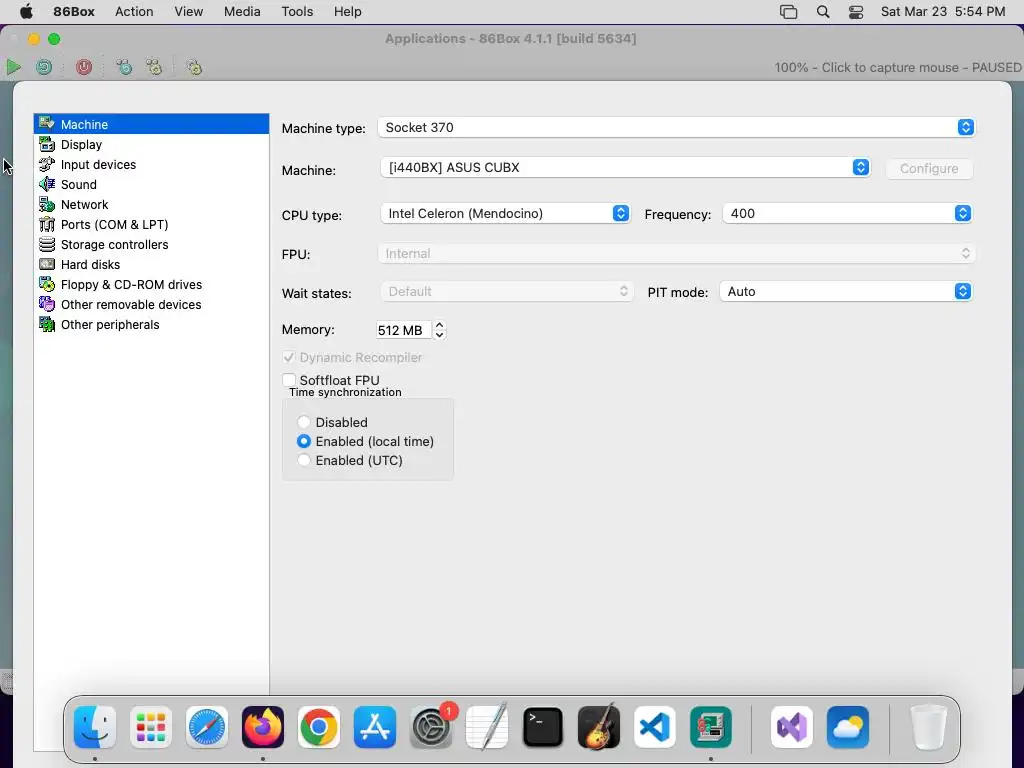This screenshot has width=1024, height=768.
Task: Open the 86Box application menu
Action: coord(74,12)
